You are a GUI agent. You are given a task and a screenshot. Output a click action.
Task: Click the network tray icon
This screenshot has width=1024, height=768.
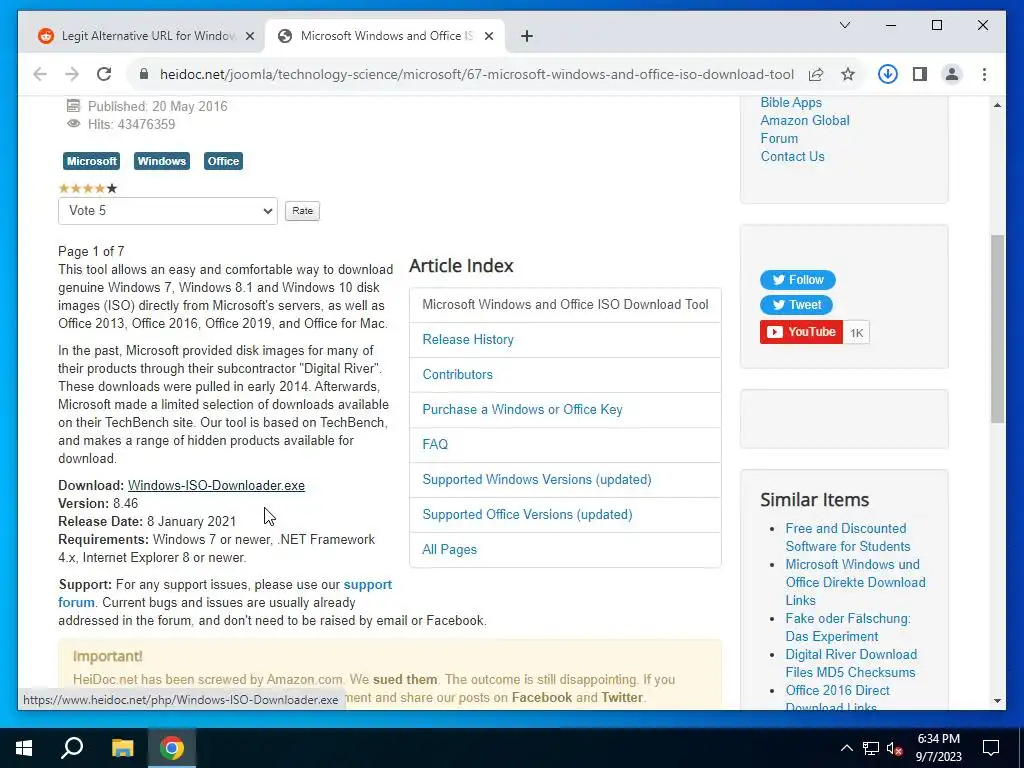tap(871, 748)
